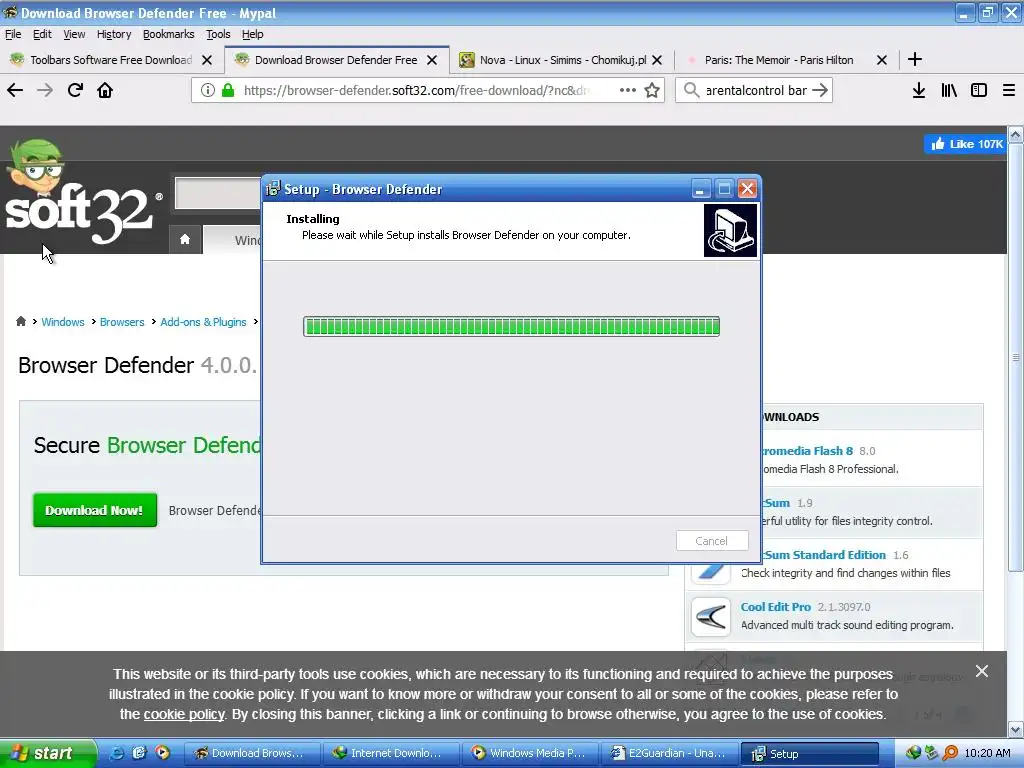Screen dimensions: 1024x768
Task: Go back with the browser back arrow
Action: pyautogui.click(x=15, y=90)
